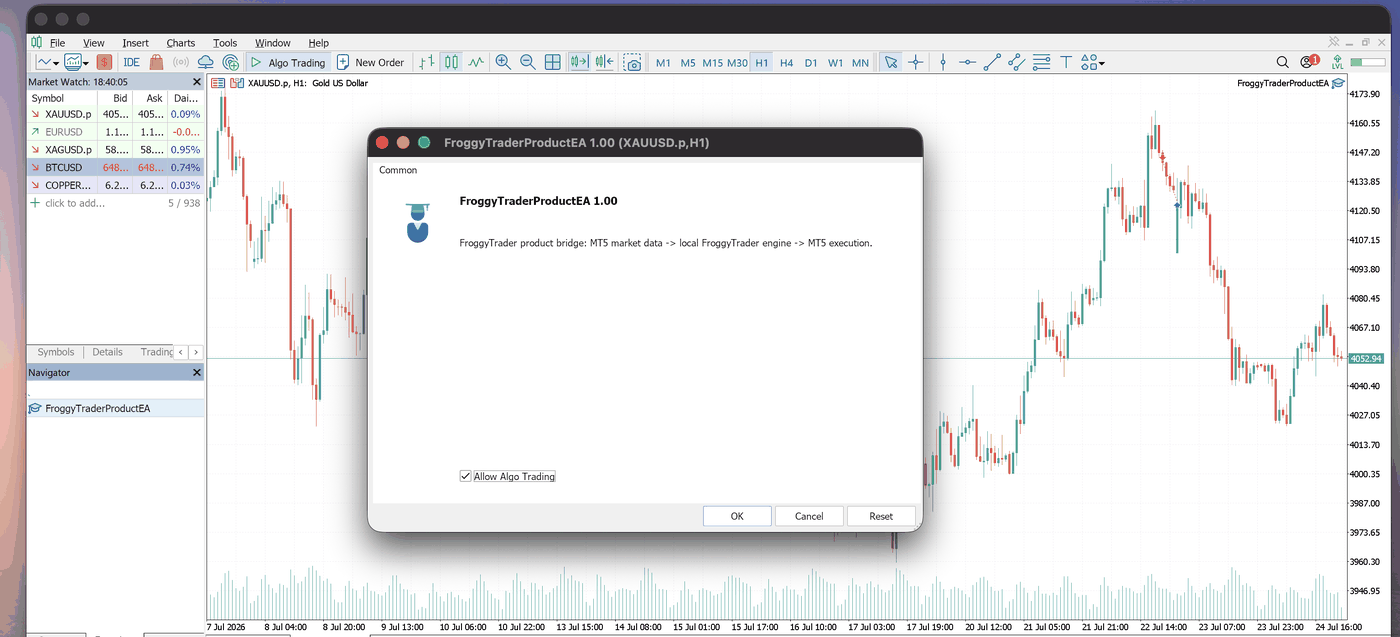The image size is (1400, 637).
Task: Open the Insert menu
Action: pyautogui.click(x=135, y=43)
